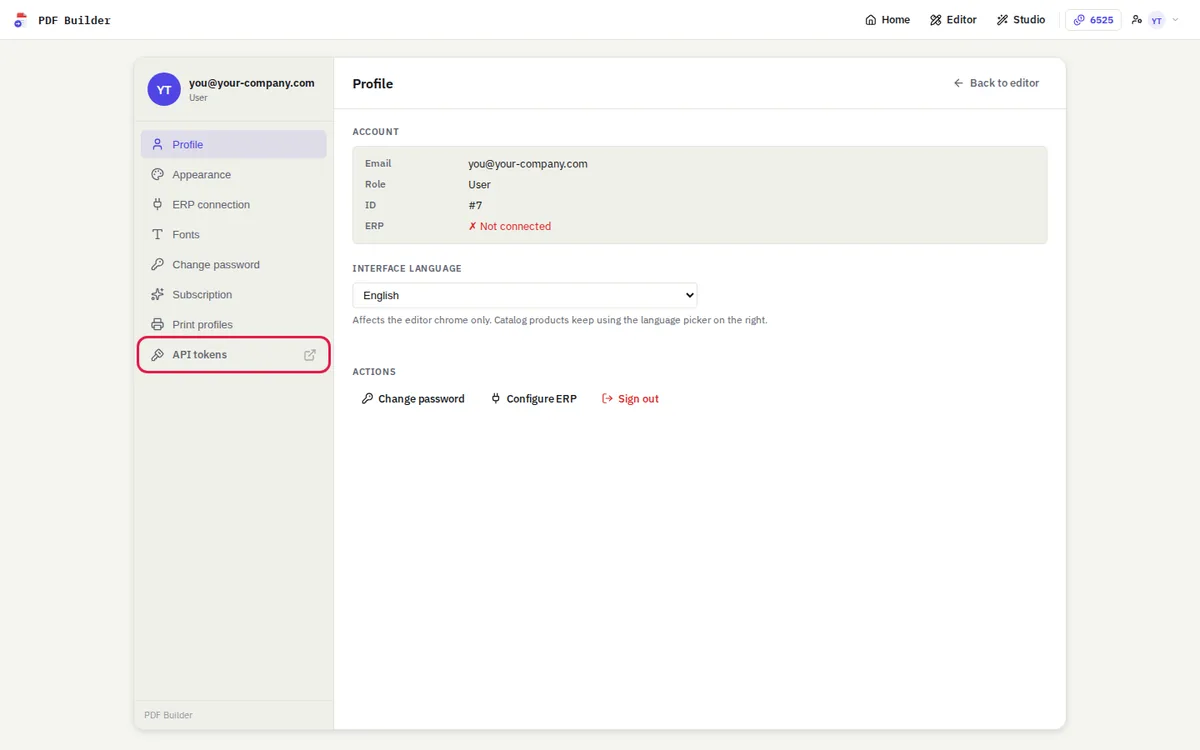This screenshot has width=1200, height=750.
Task: Click the Fonts letter T icon
Action: coord(157,234)
